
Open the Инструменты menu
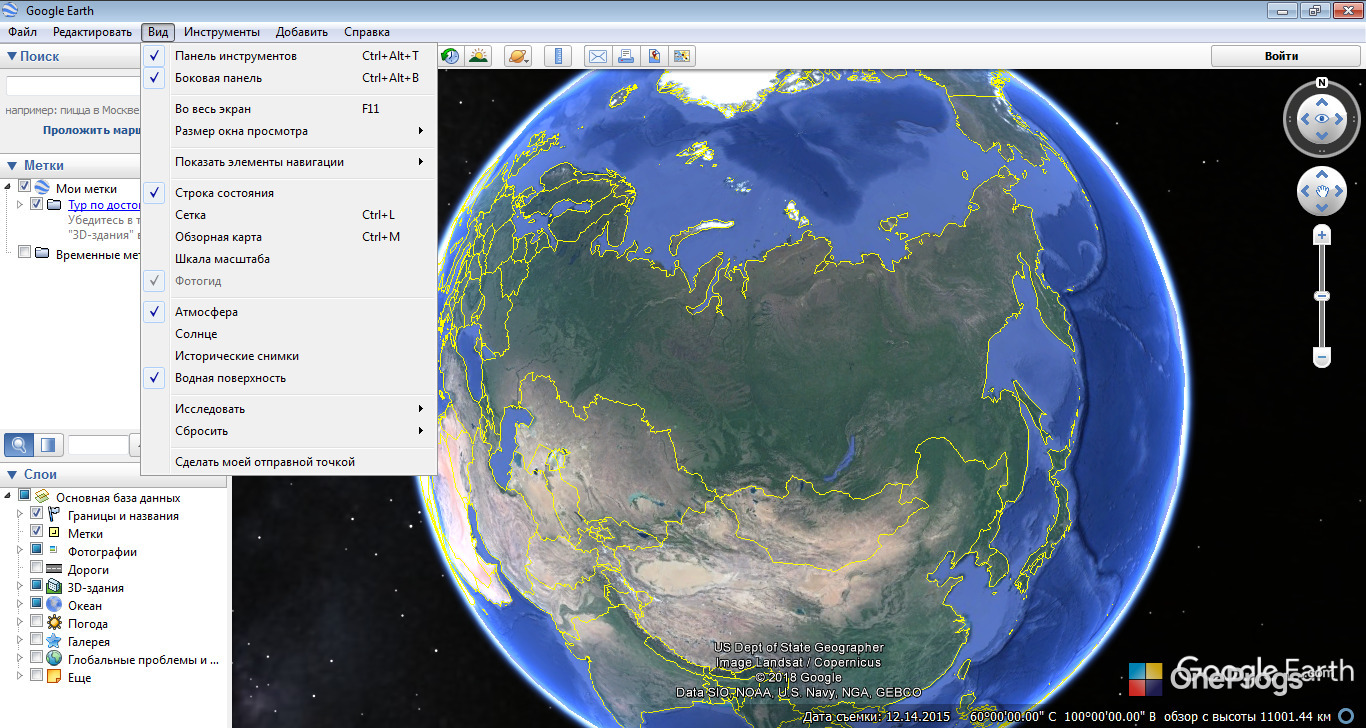[x=222, y=32]
